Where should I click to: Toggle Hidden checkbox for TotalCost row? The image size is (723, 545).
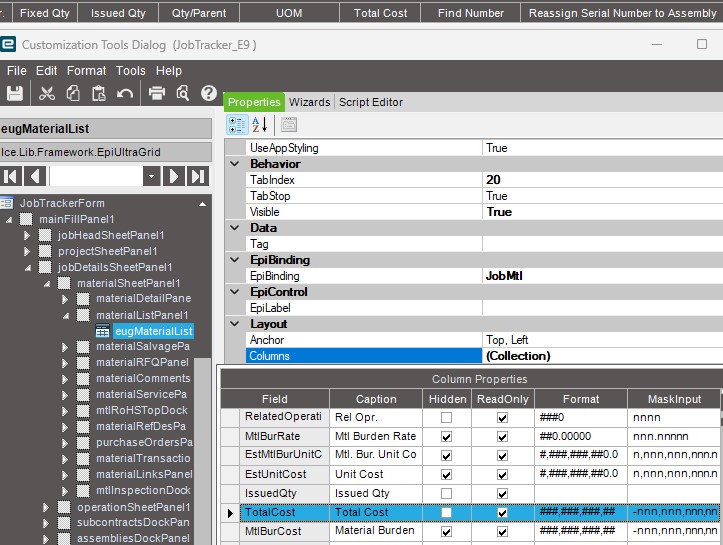click(446, 513)
